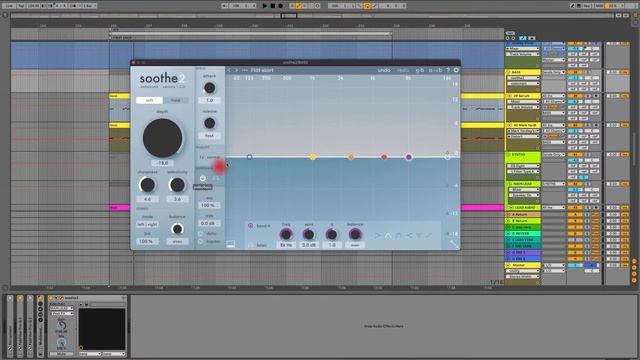
Task: Select the low-cut node on the left
Action: [249, 157]
